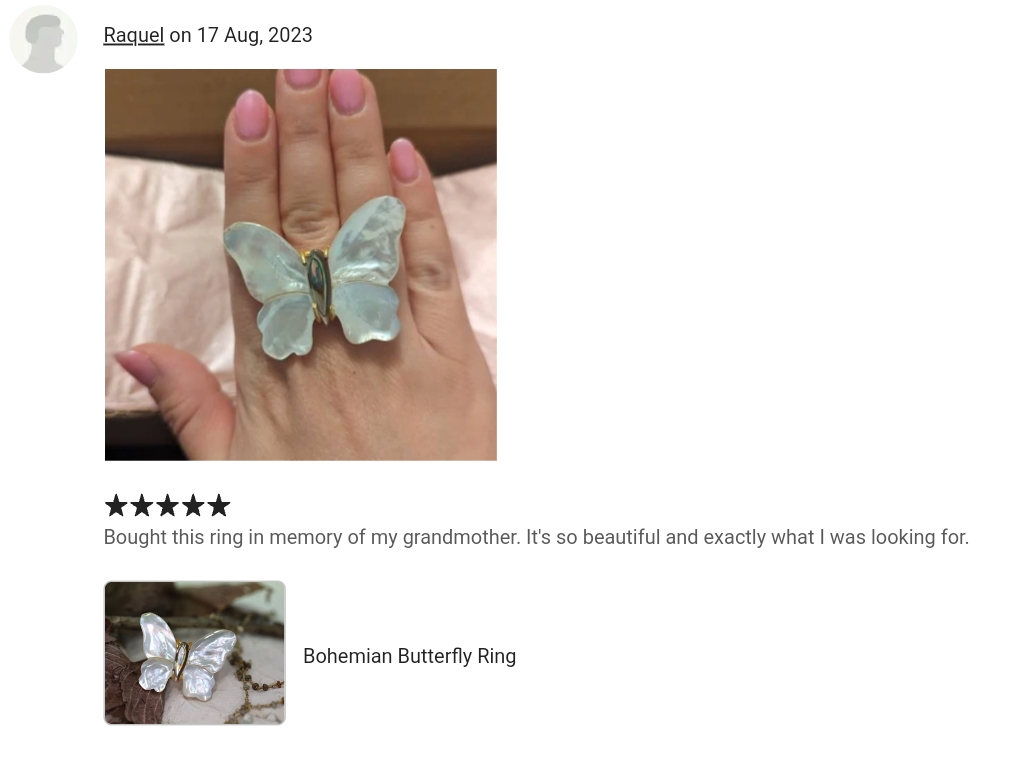This screenshot has width=1013, height=760.
Task: Click the second star of the rating
Action: [141, 505]
